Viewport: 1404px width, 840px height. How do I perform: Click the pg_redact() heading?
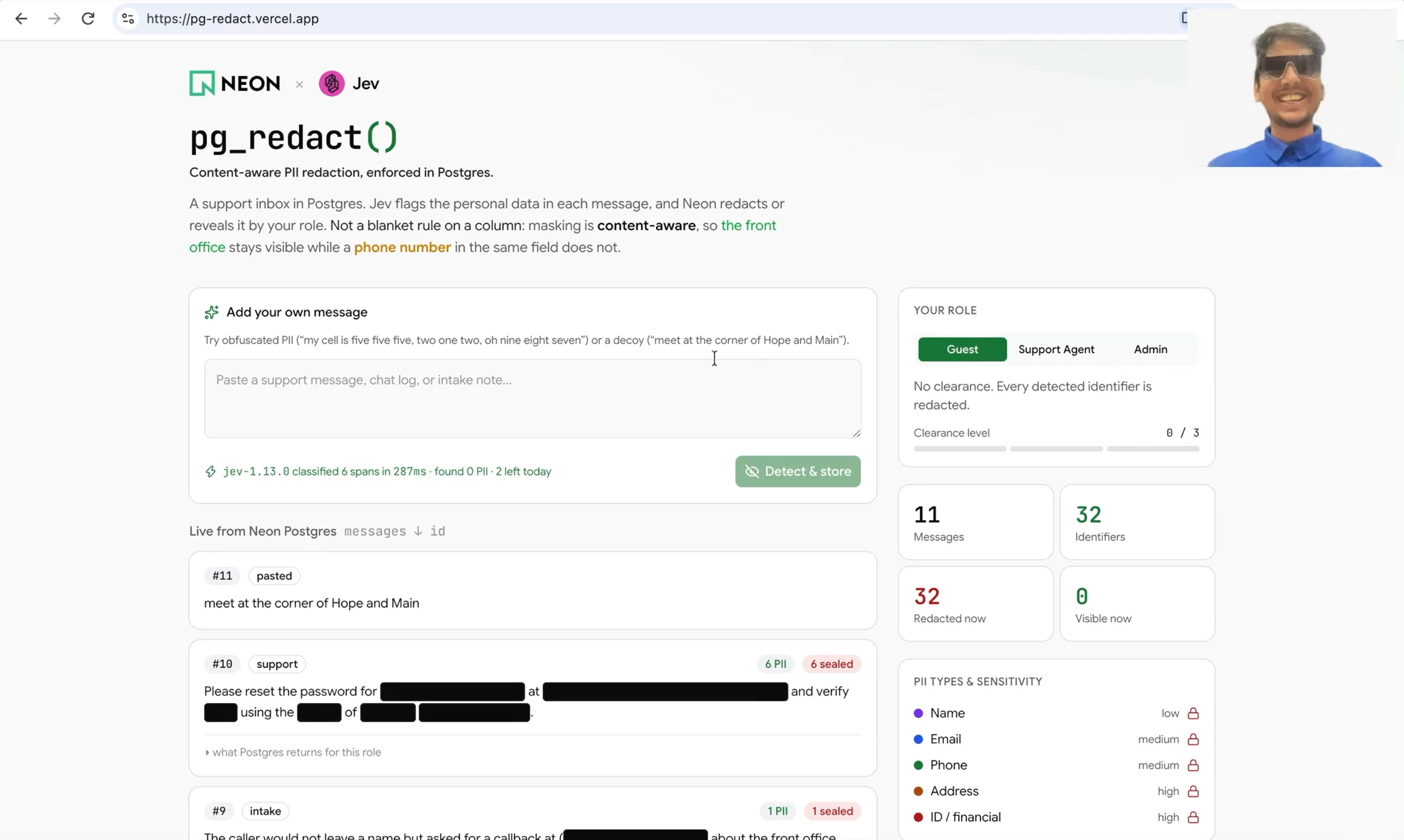(x=293, y=137)
